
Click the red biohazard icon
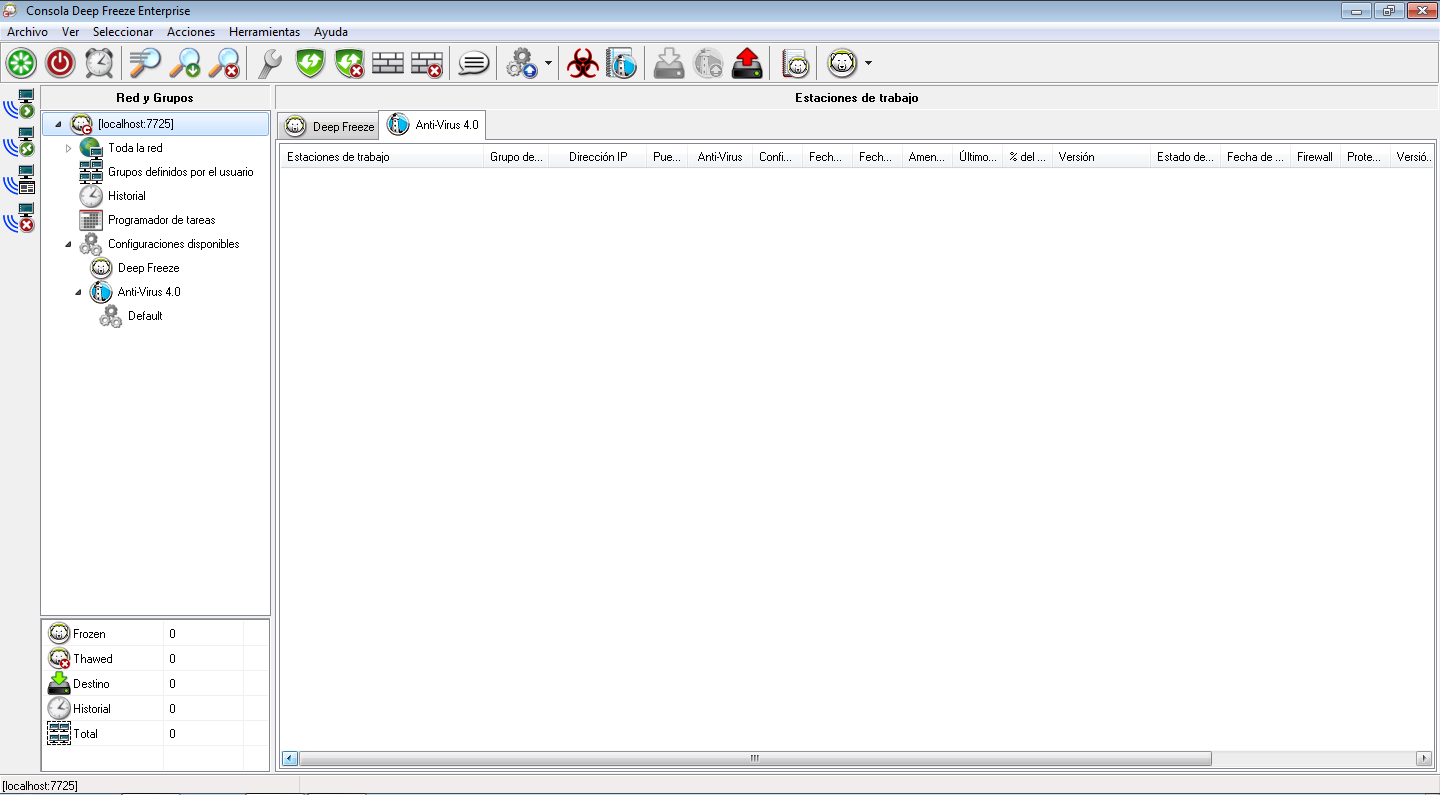pos(583,64)
